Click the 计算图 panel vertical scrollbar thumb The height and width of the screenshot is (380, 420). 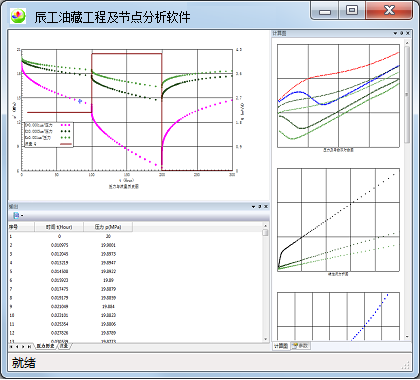pos(407,94)
